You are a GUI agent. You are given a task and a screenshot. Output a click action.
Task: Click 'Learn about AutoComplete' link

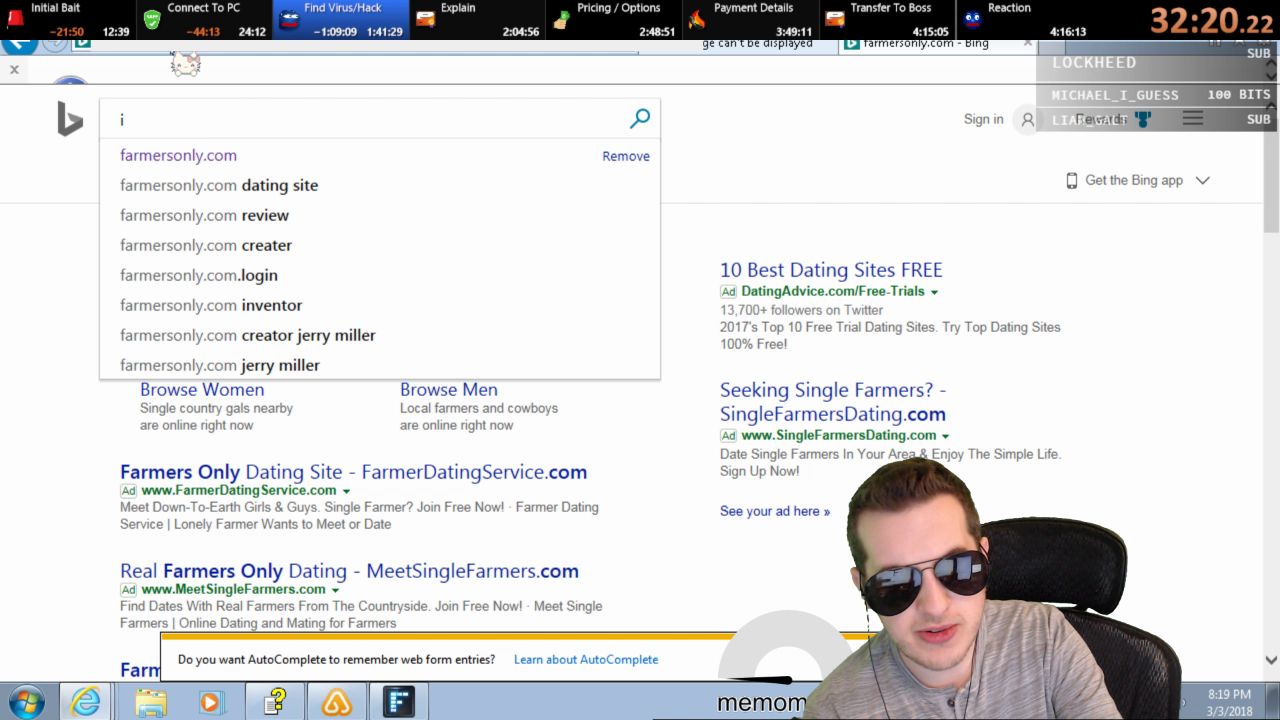[x=586, y=660]
